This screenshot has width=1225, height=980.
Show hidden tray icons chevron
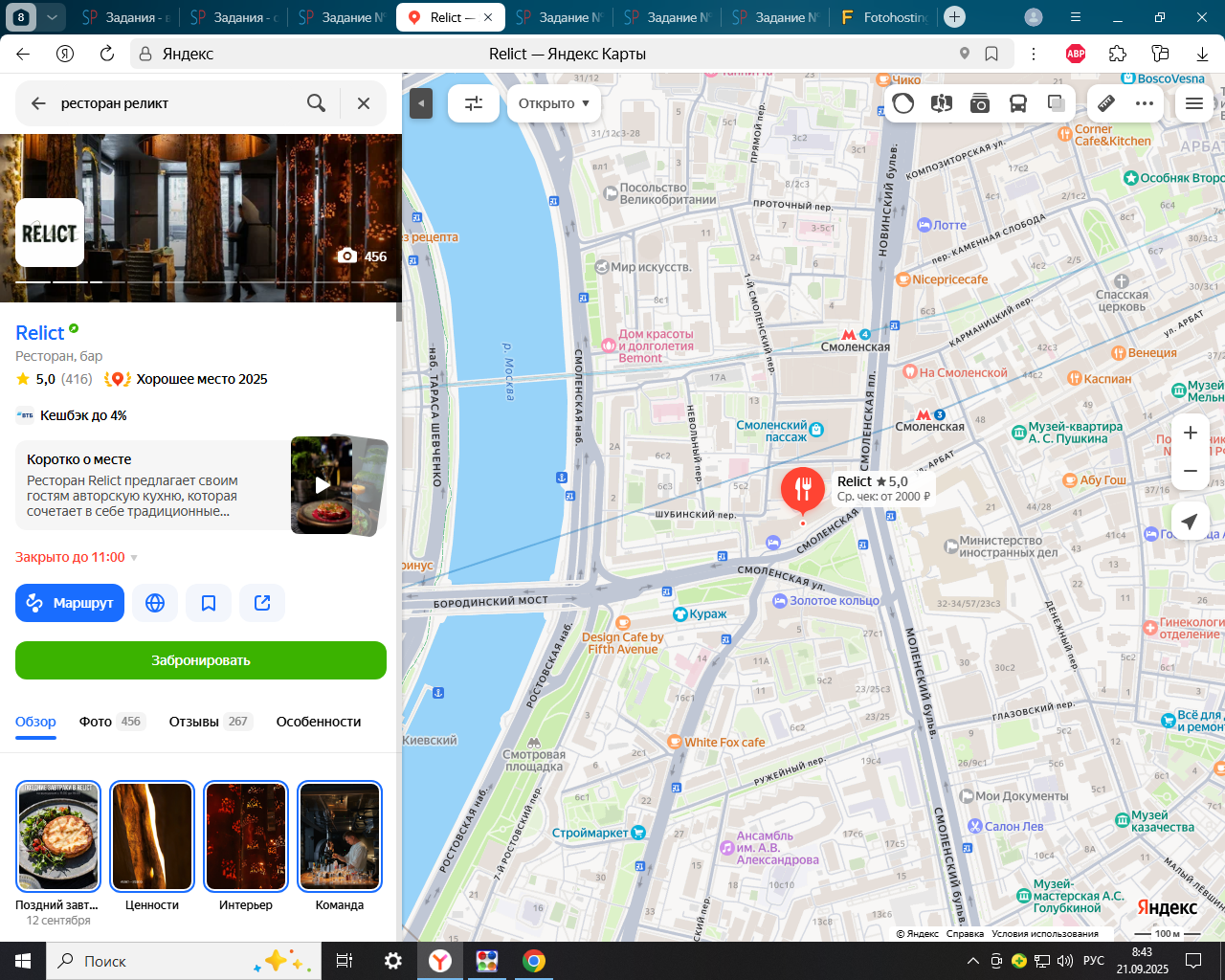tap(973, 961)
